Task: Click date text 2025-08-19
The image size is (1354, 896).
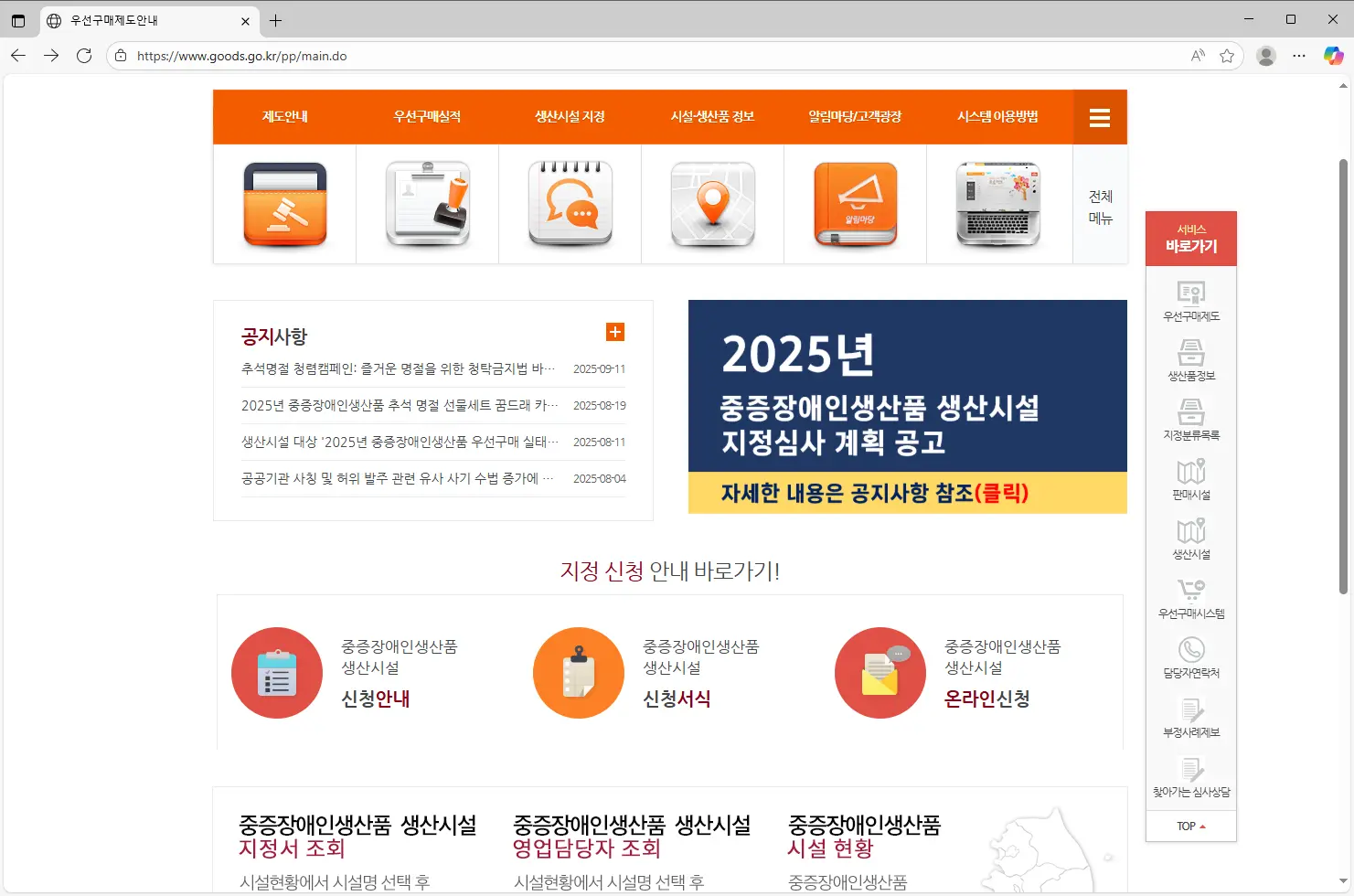Action: pos(600,406)
